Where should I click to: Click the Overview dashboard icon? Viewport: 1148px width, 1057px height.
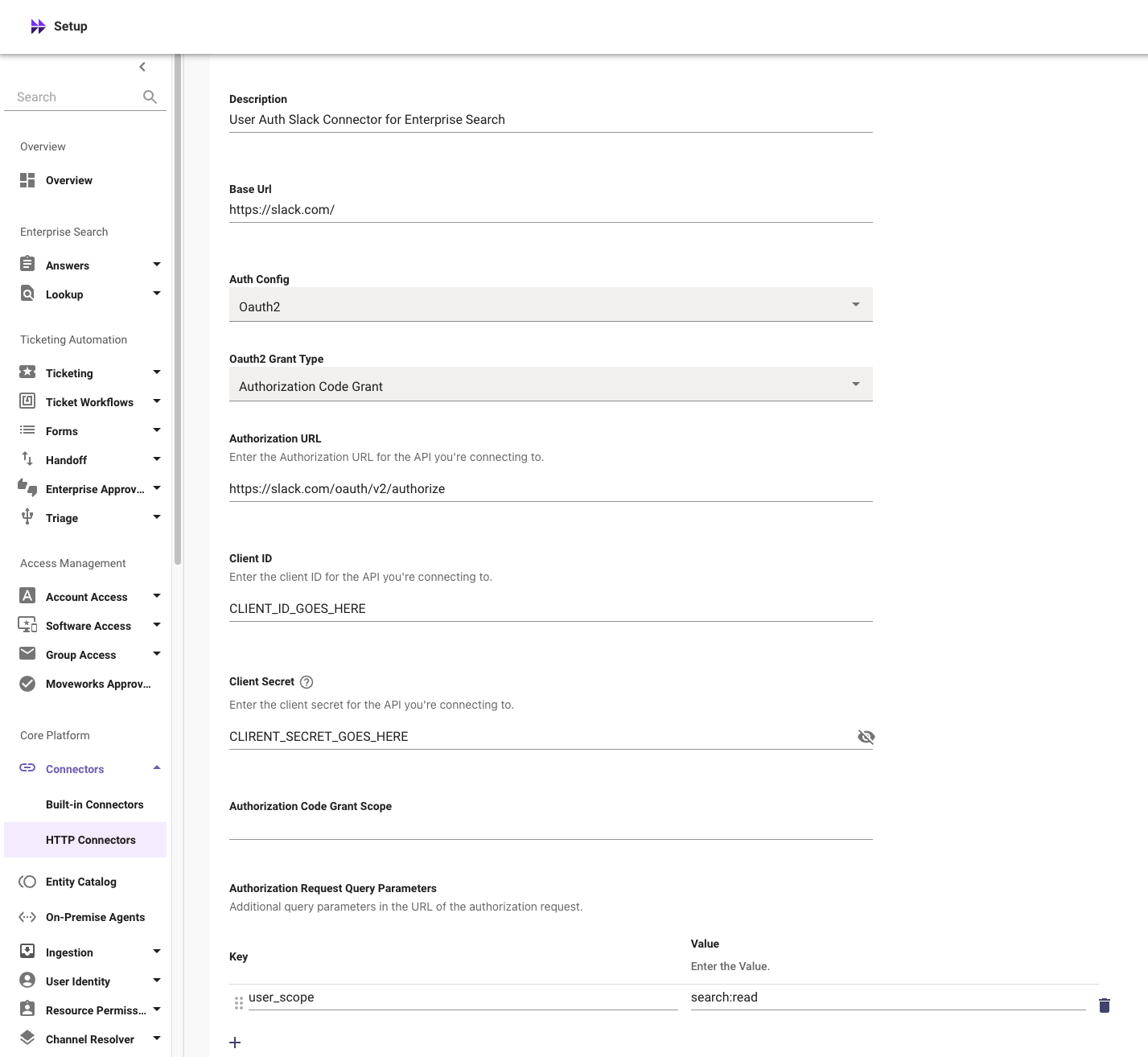point(27,180)
